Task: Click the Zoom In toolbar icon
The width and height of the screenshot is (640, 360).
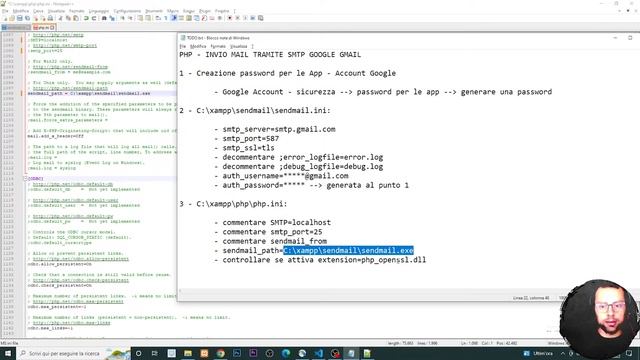Action: click(122, 18)
